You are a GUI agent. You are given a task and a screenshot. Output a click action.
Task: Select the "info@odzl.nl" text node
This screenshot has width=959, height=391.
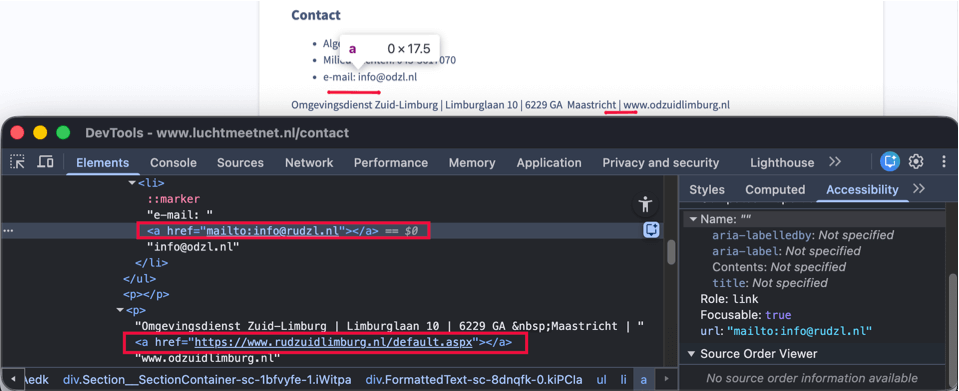192,247
